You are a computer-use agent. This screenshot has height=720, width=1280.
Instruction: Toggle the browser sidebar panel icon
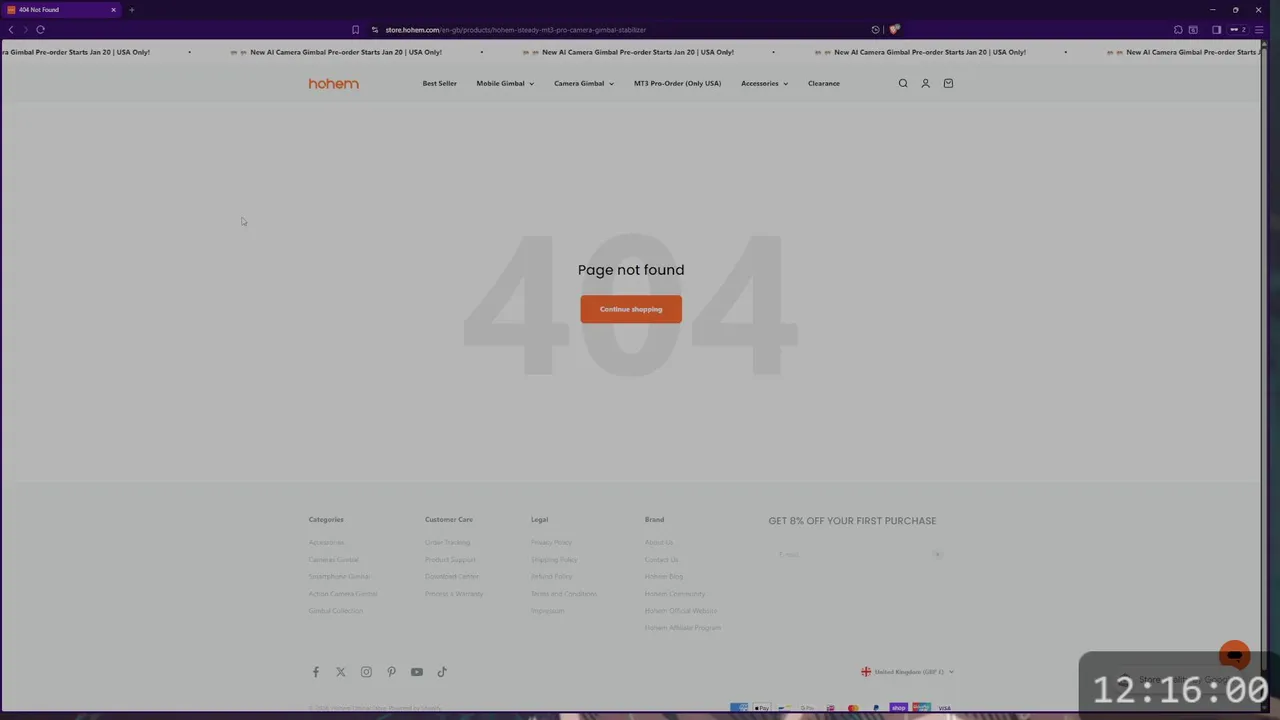pos(1216,30)
